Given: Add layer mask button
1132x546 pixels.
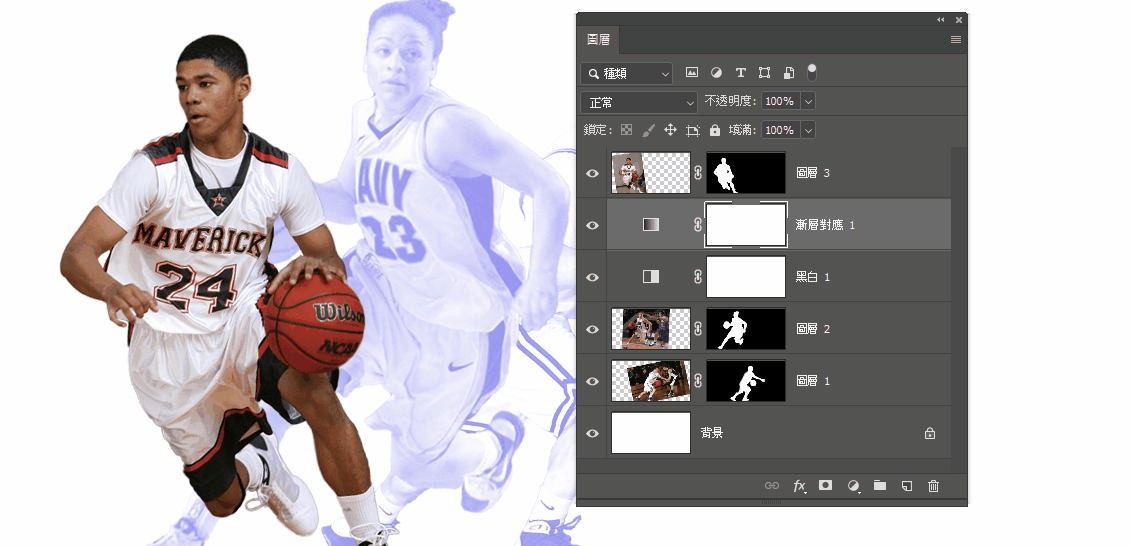Looking at the screenshot, I should [825, 485].
